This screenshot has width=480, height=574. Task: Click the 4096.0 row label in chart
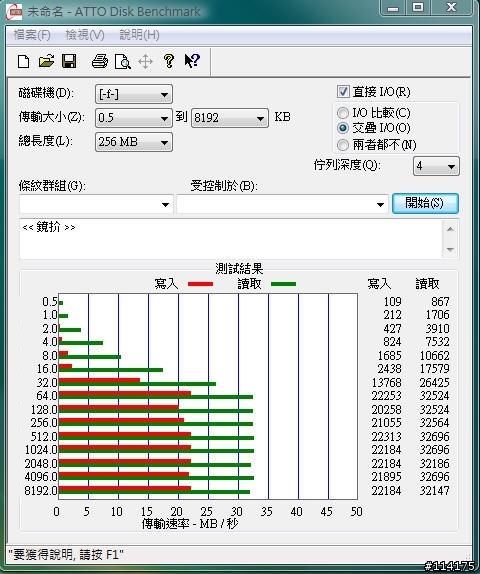(x=41, y=477)
